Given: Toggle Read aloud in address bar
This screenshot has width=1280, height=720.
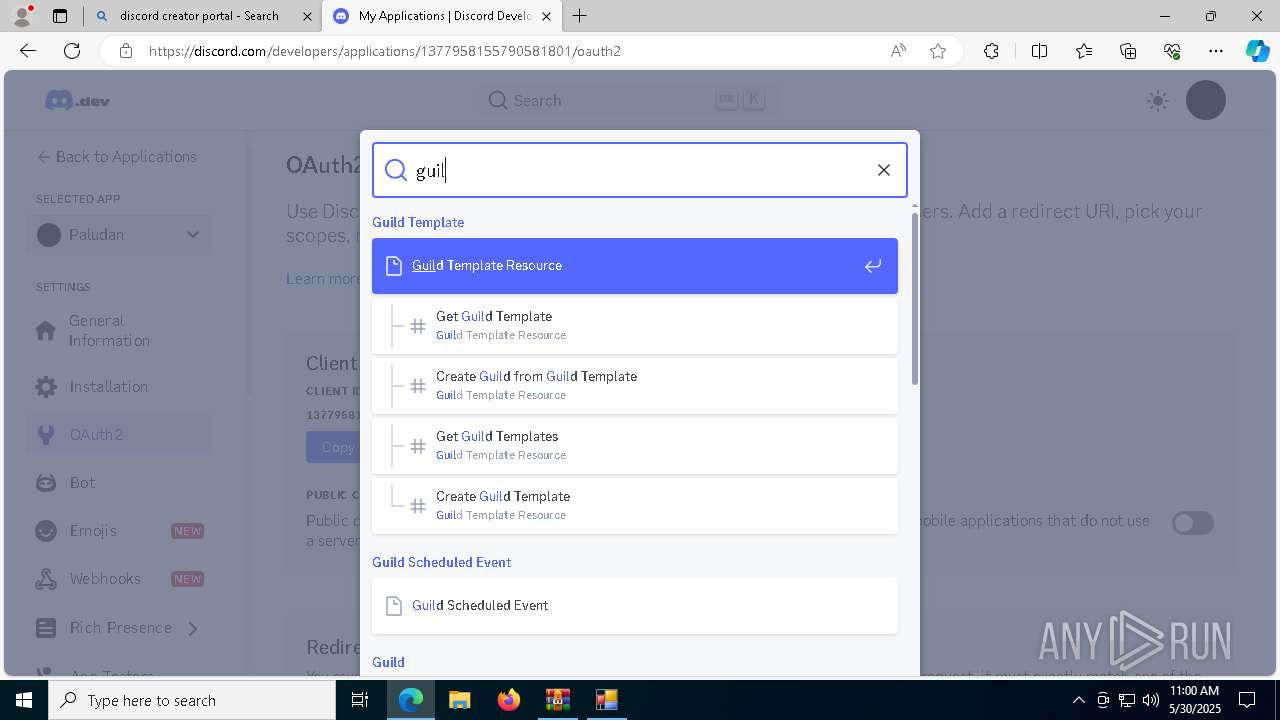Looking at the screenshot, I should coord(898,51).
